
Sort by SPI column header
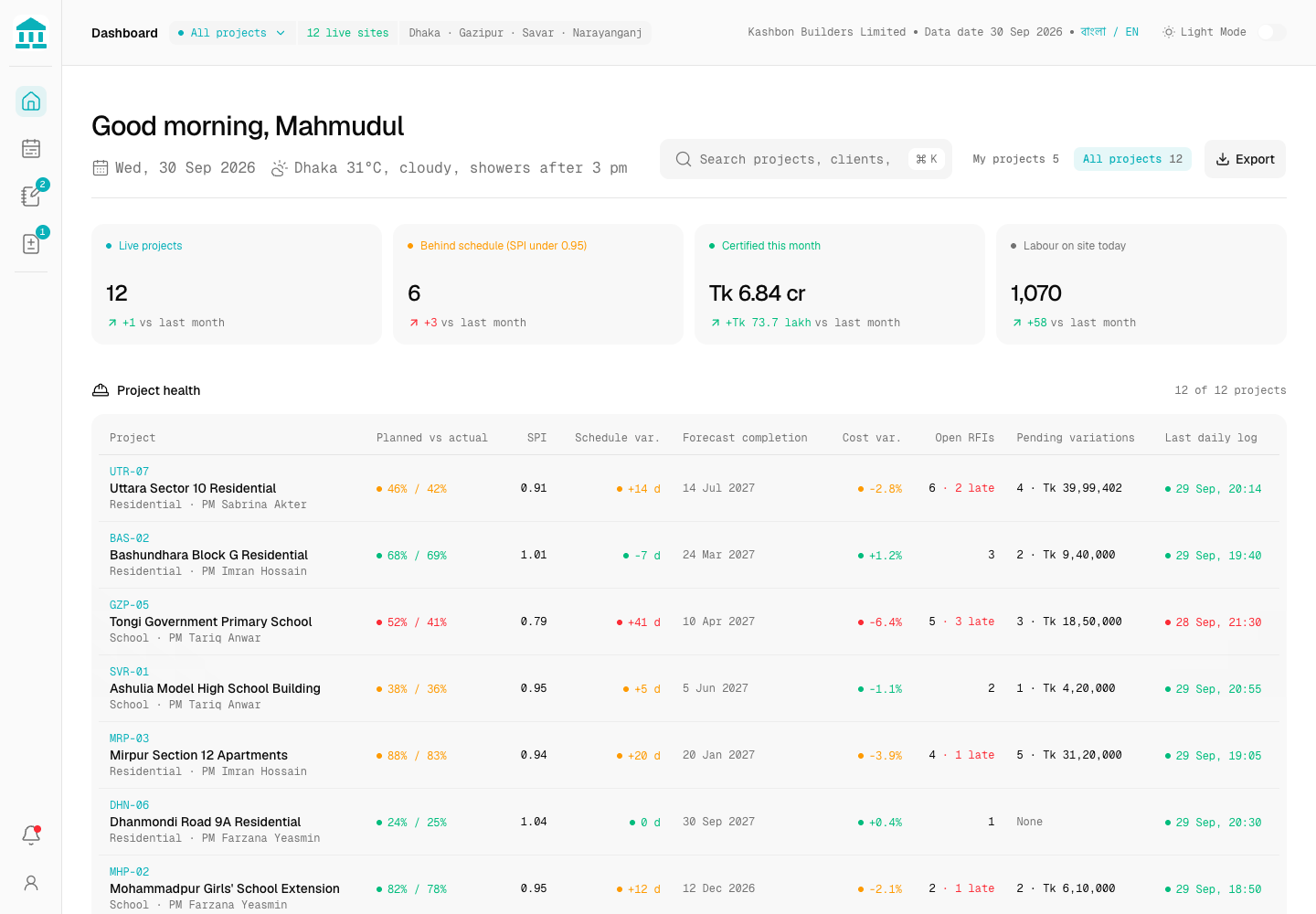coord(536,438)
